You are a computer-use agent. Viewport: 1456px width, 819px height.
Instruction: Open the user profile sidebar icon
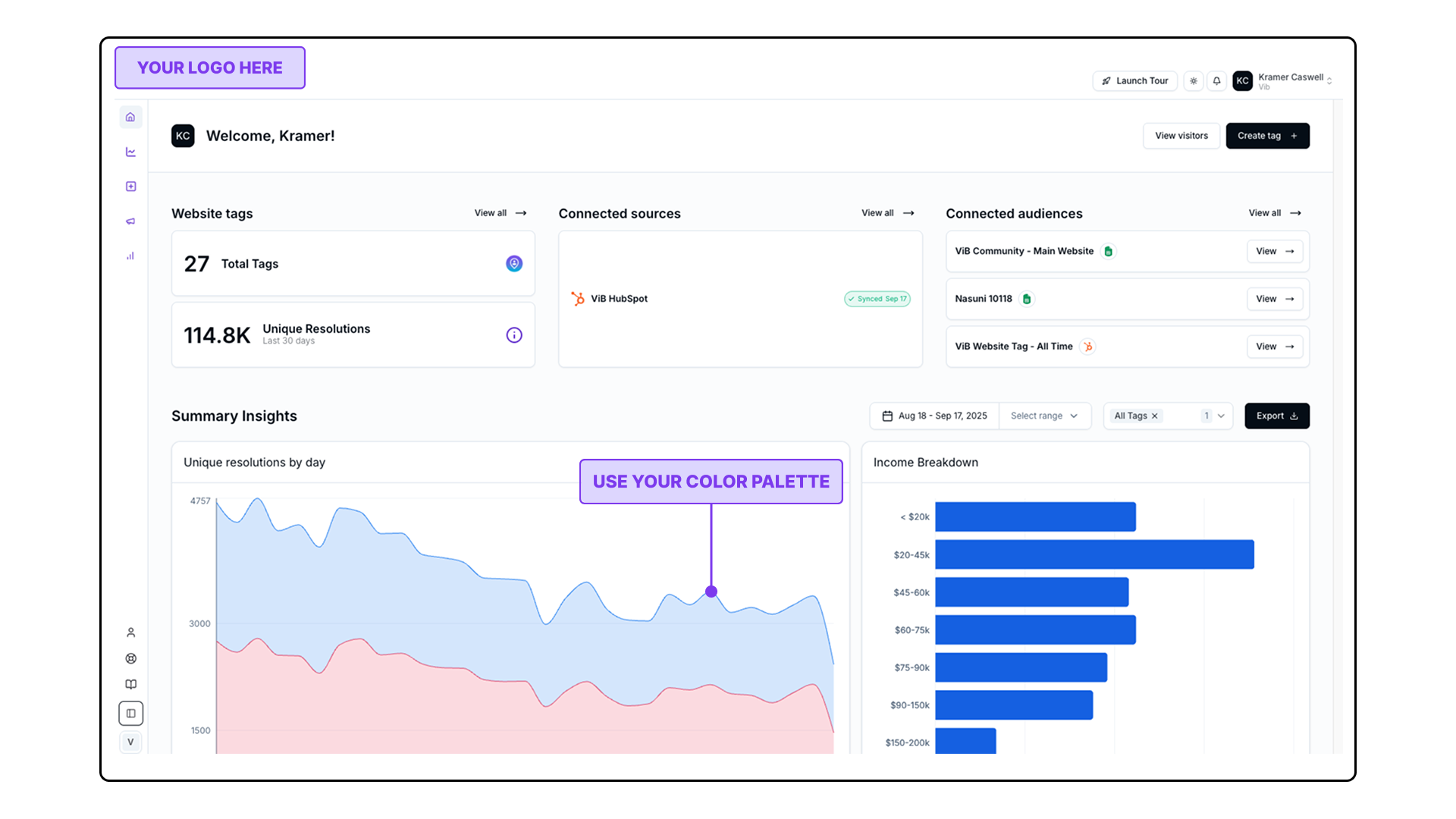click(130, 632)
